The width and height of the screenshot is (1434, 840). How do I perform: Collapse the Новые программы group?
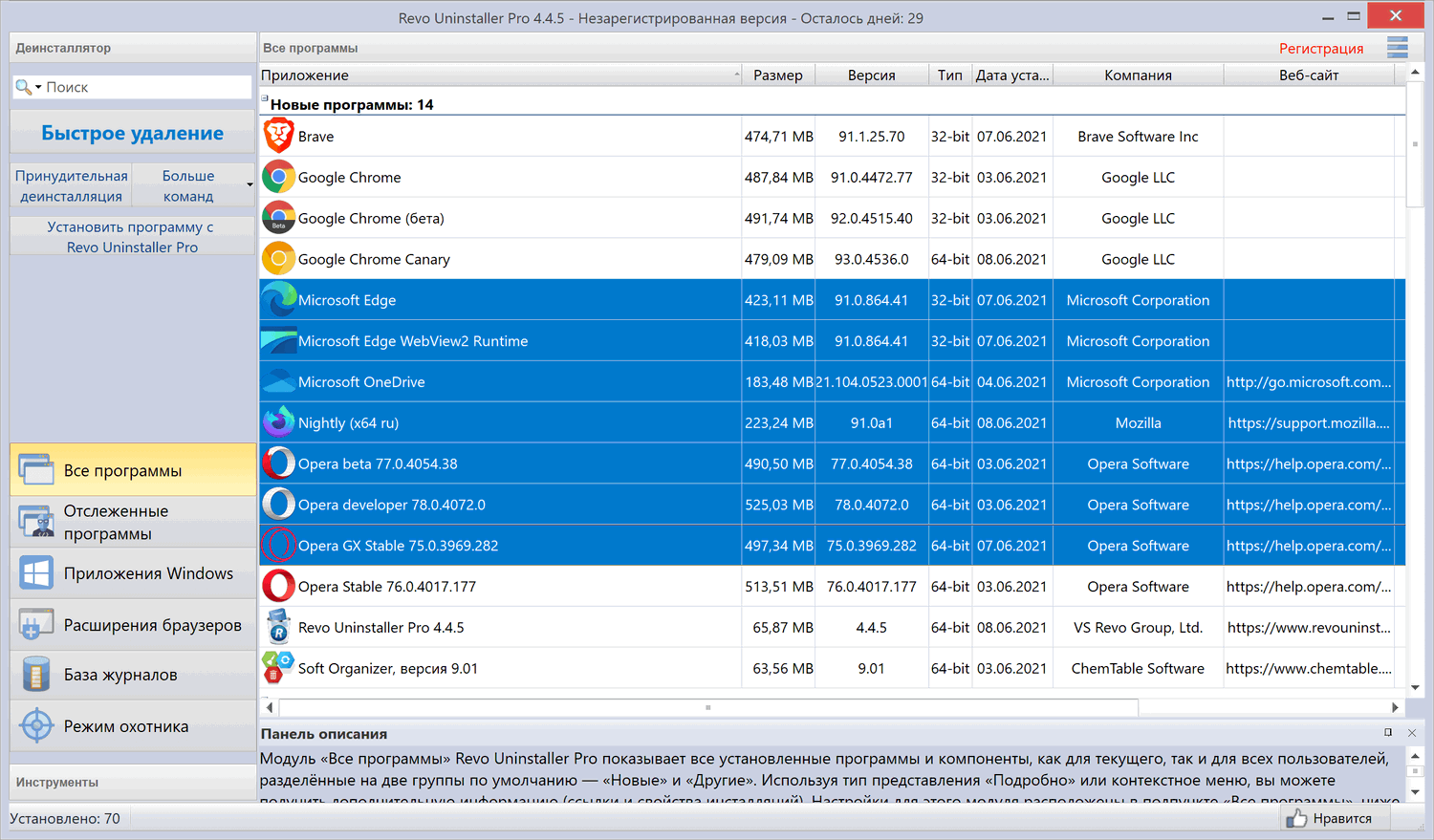(x=265, y=98)
